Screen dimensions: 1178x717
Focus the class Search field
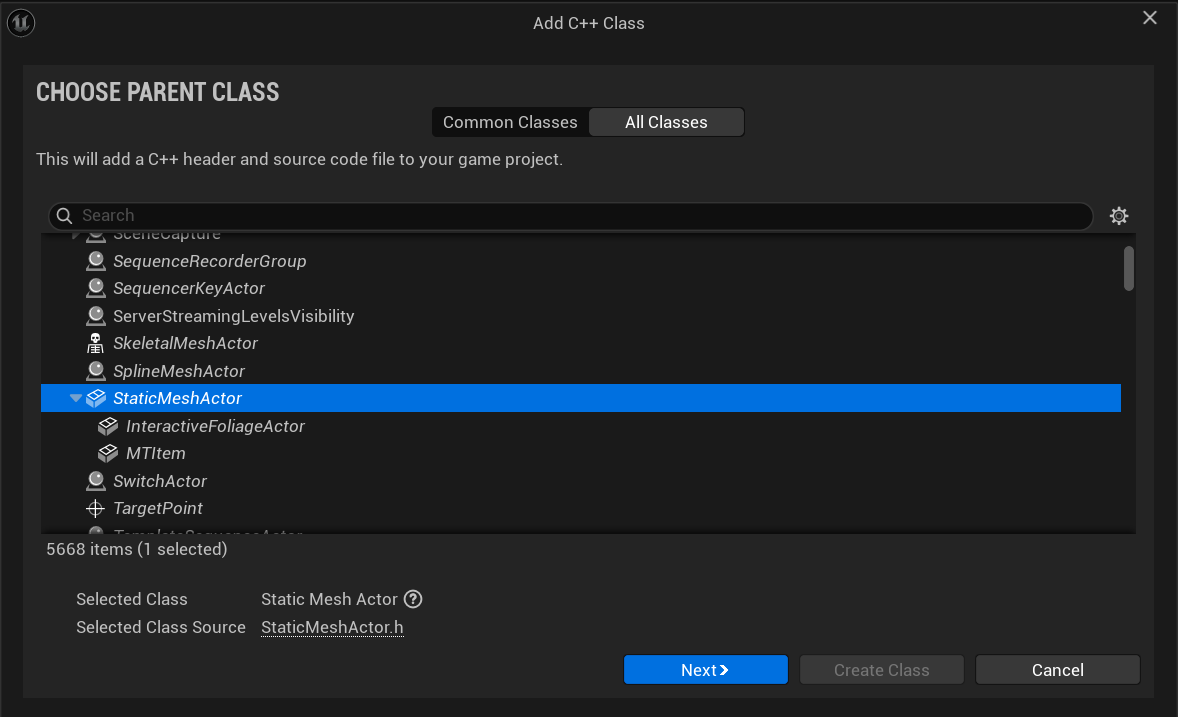click(571, 216)
